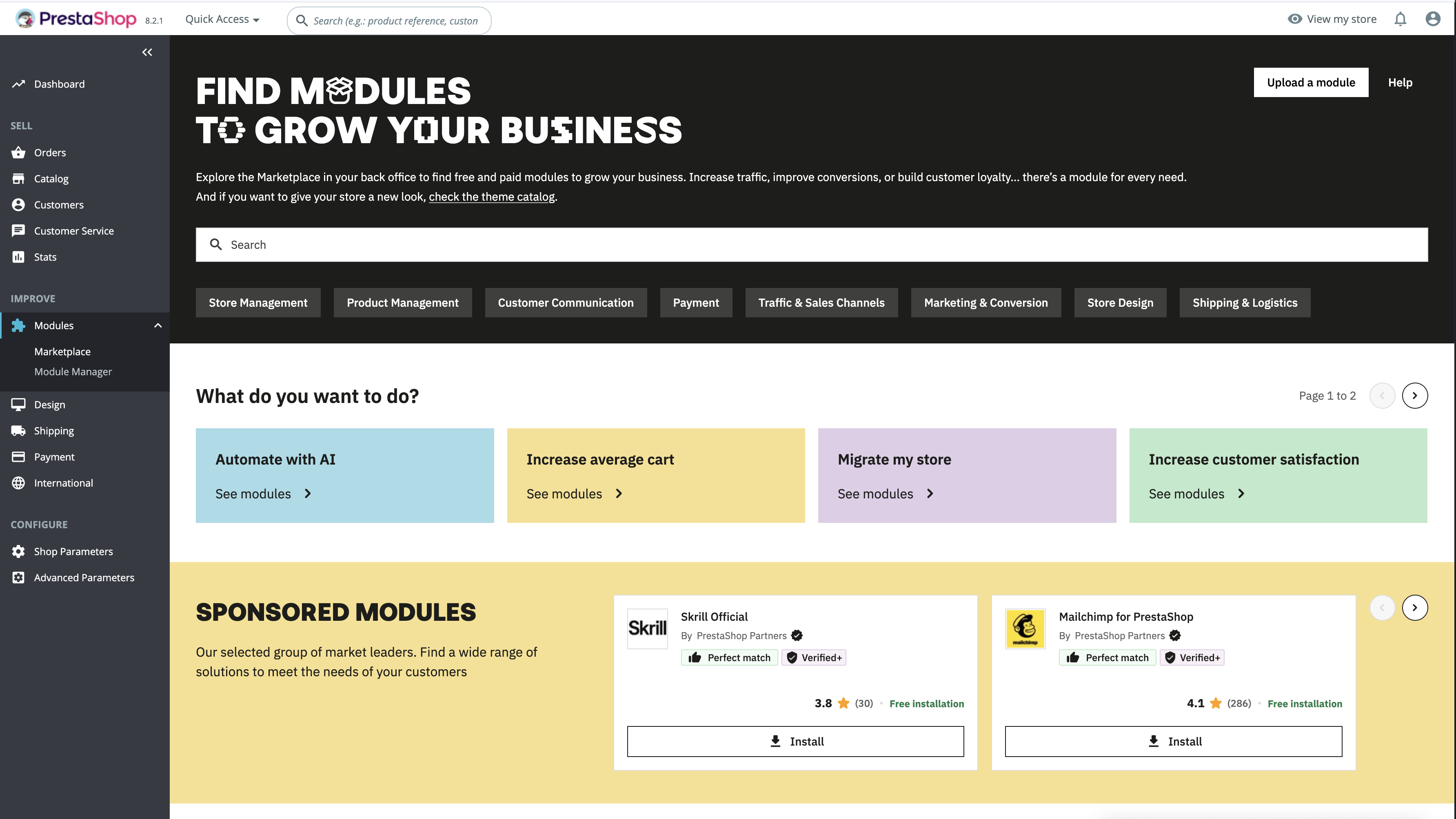Open Shipping via the truck icon

(19, 431)
